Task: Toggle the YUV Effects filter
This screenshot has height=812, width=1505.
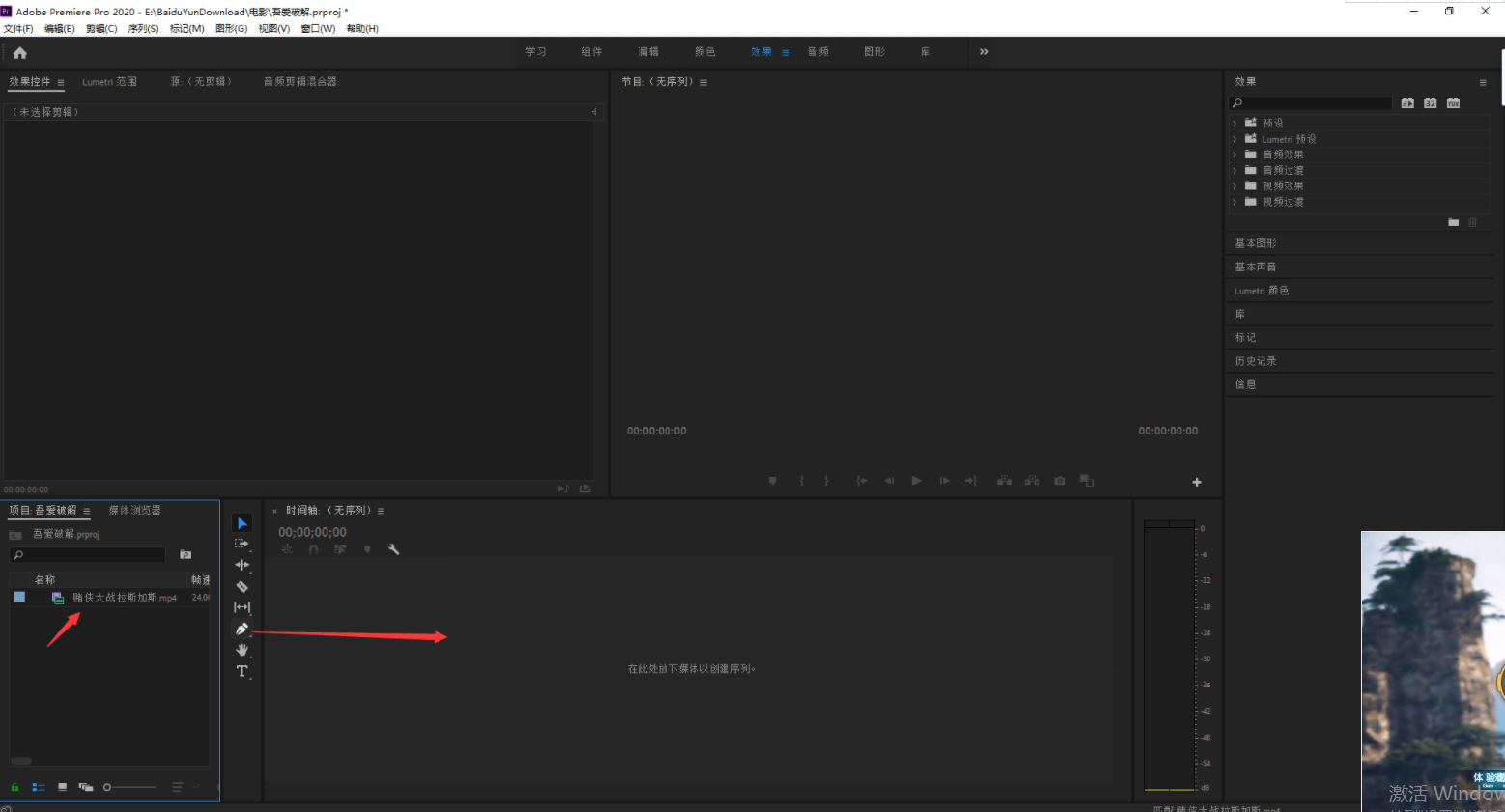Action: [1454, 103]
